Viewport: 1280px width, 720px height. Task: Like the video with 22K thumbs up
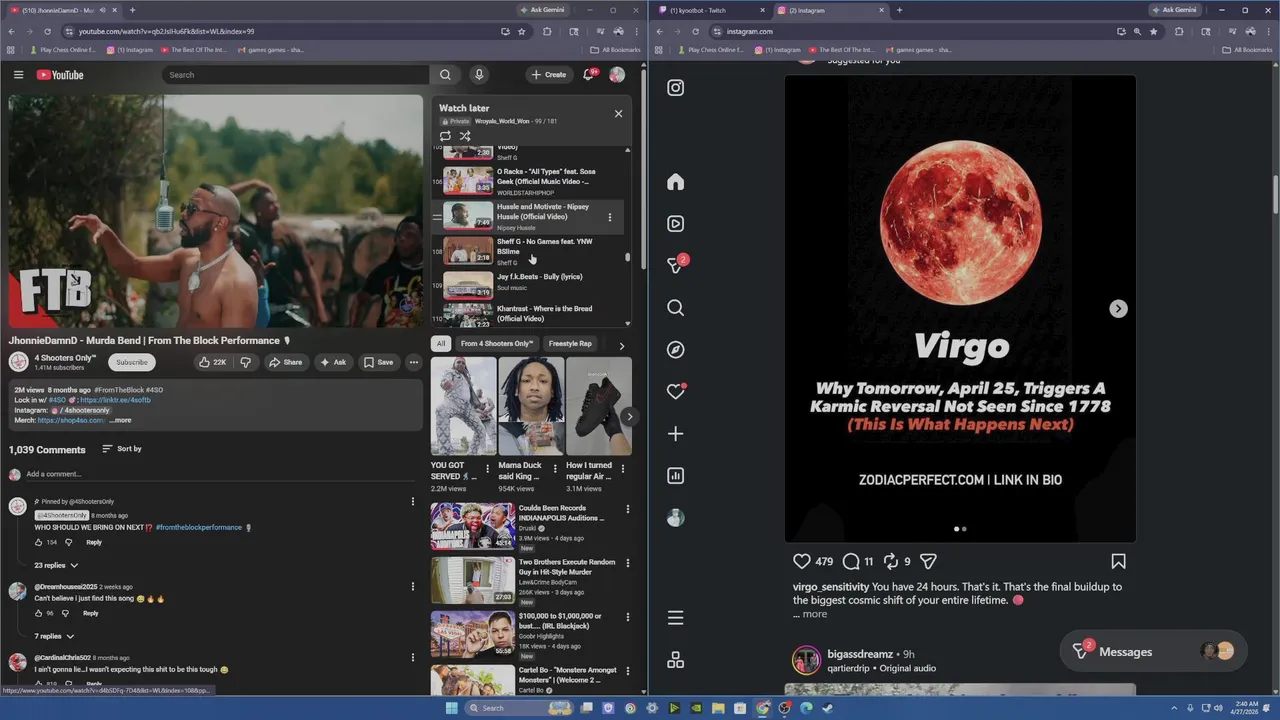212,362
